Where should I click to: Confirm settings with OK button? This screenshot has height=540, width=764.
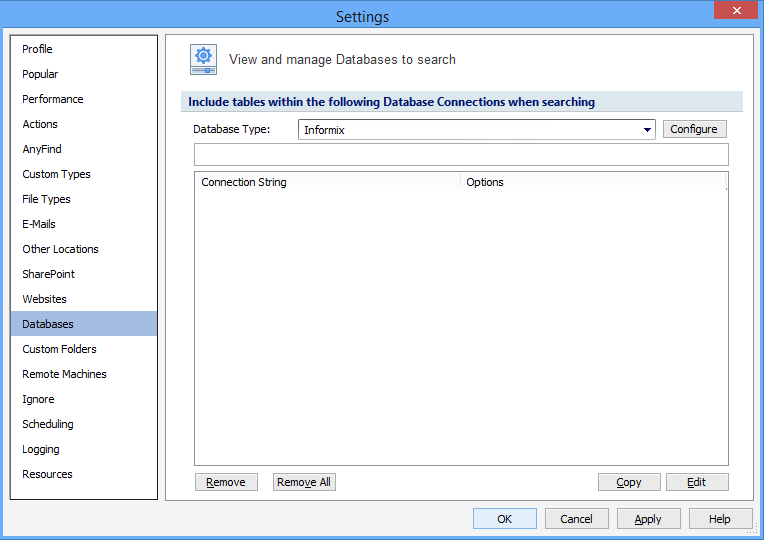pyautogui.click(x=504, y=519)
